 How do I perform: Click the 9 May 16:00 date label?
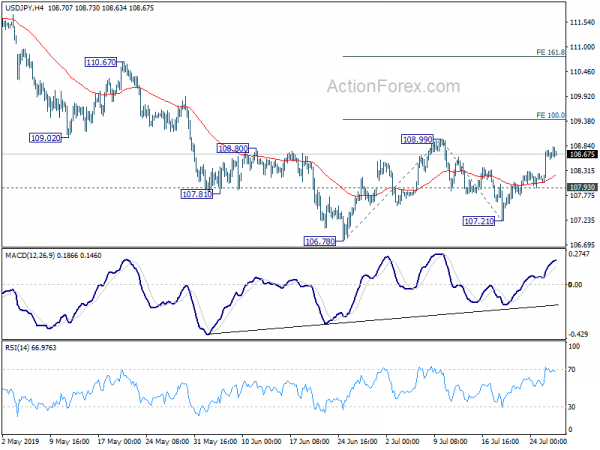point(70,441)
